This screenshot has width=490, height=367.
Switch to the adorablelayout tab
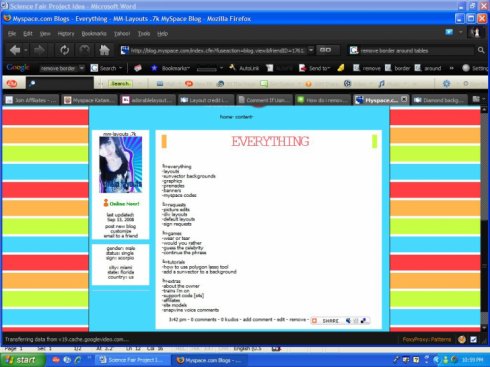[x=148, y=100]
